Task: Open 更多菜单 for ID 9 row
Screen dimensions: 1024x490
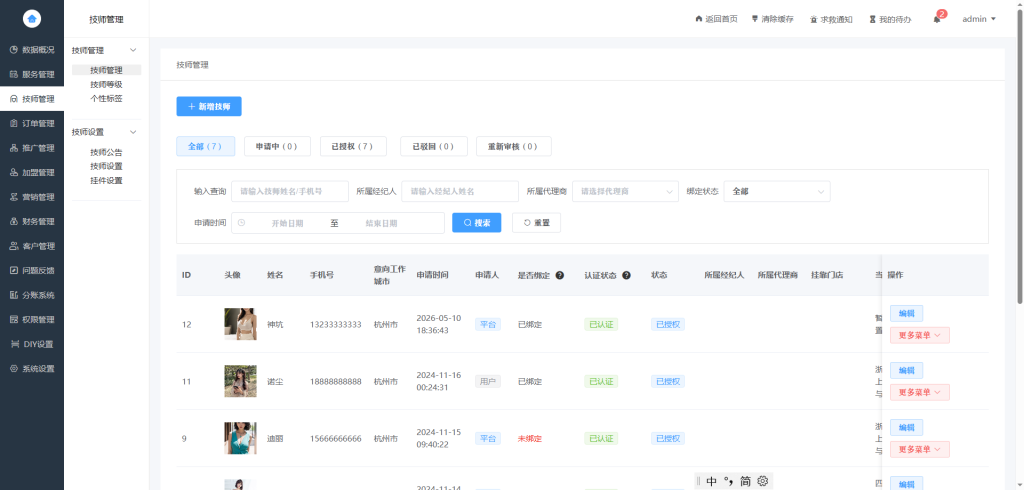Action: pyautogui.click(x=920, y=449)
